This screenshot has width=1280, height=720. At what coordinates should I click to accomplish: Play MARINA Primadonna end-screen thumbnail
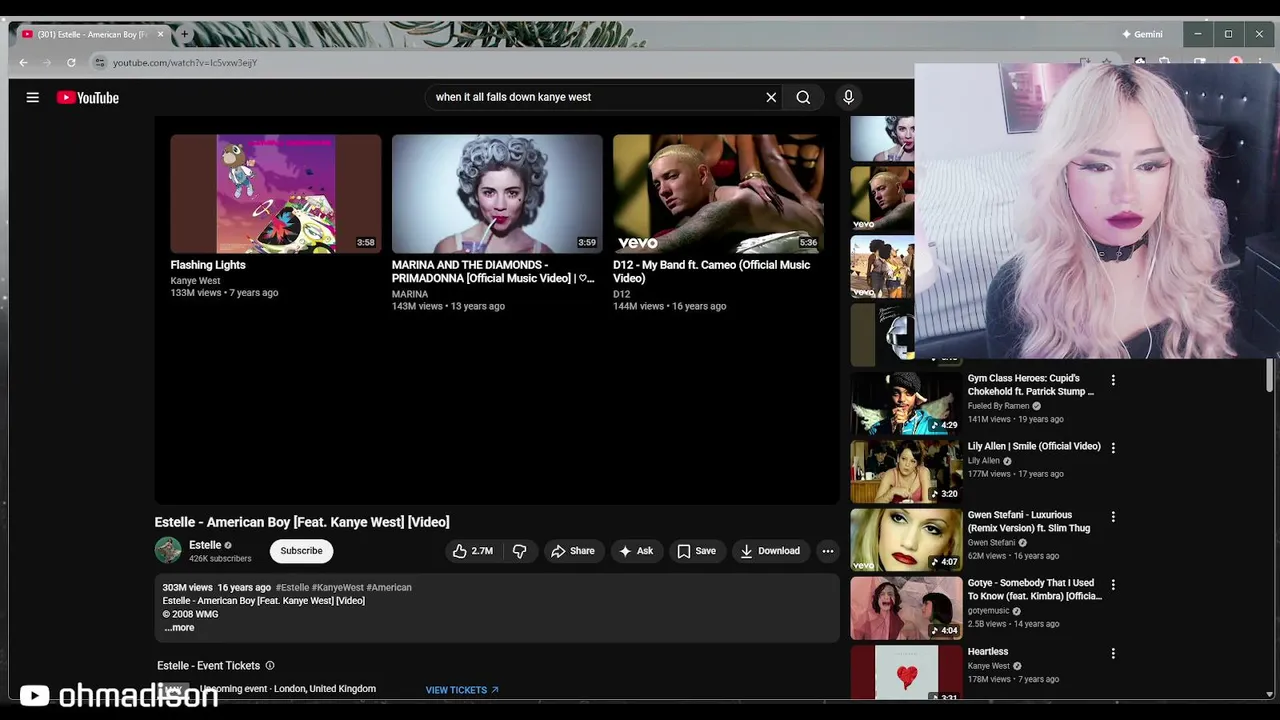(x=497, y=194)
